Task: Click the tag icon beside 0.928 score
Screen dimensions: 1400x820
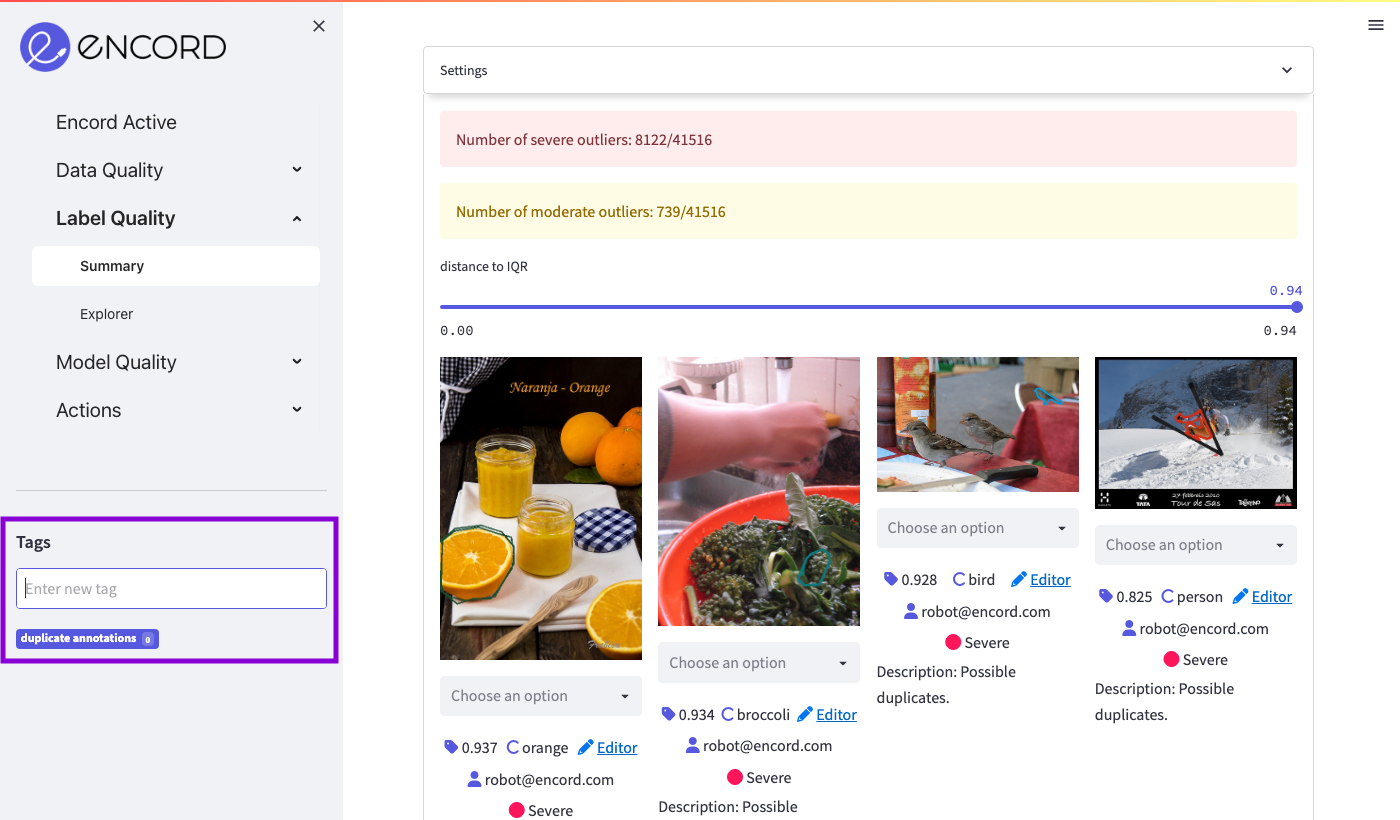Action: point(891,579)
